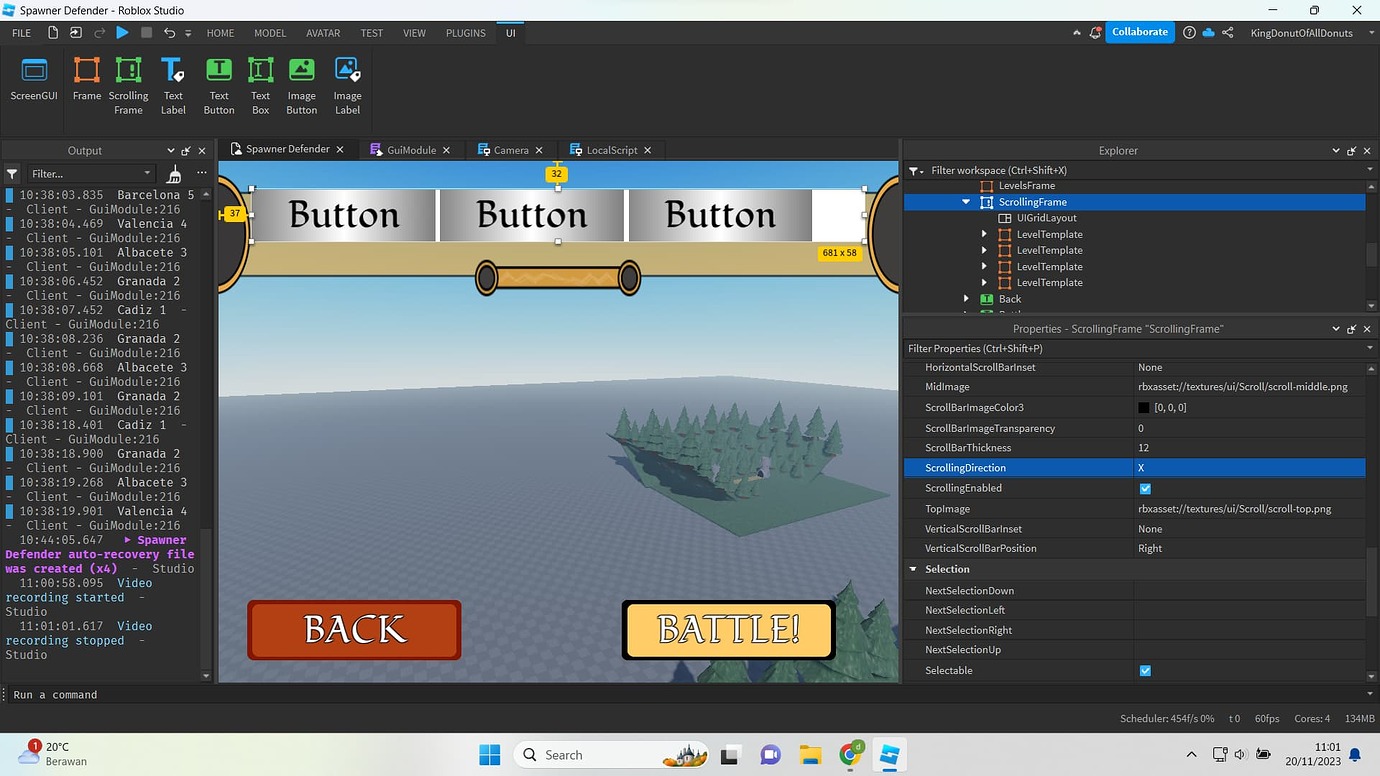
Task: Collapse the ScrollingFrame node in Explorer
Action: pos(966,201)
